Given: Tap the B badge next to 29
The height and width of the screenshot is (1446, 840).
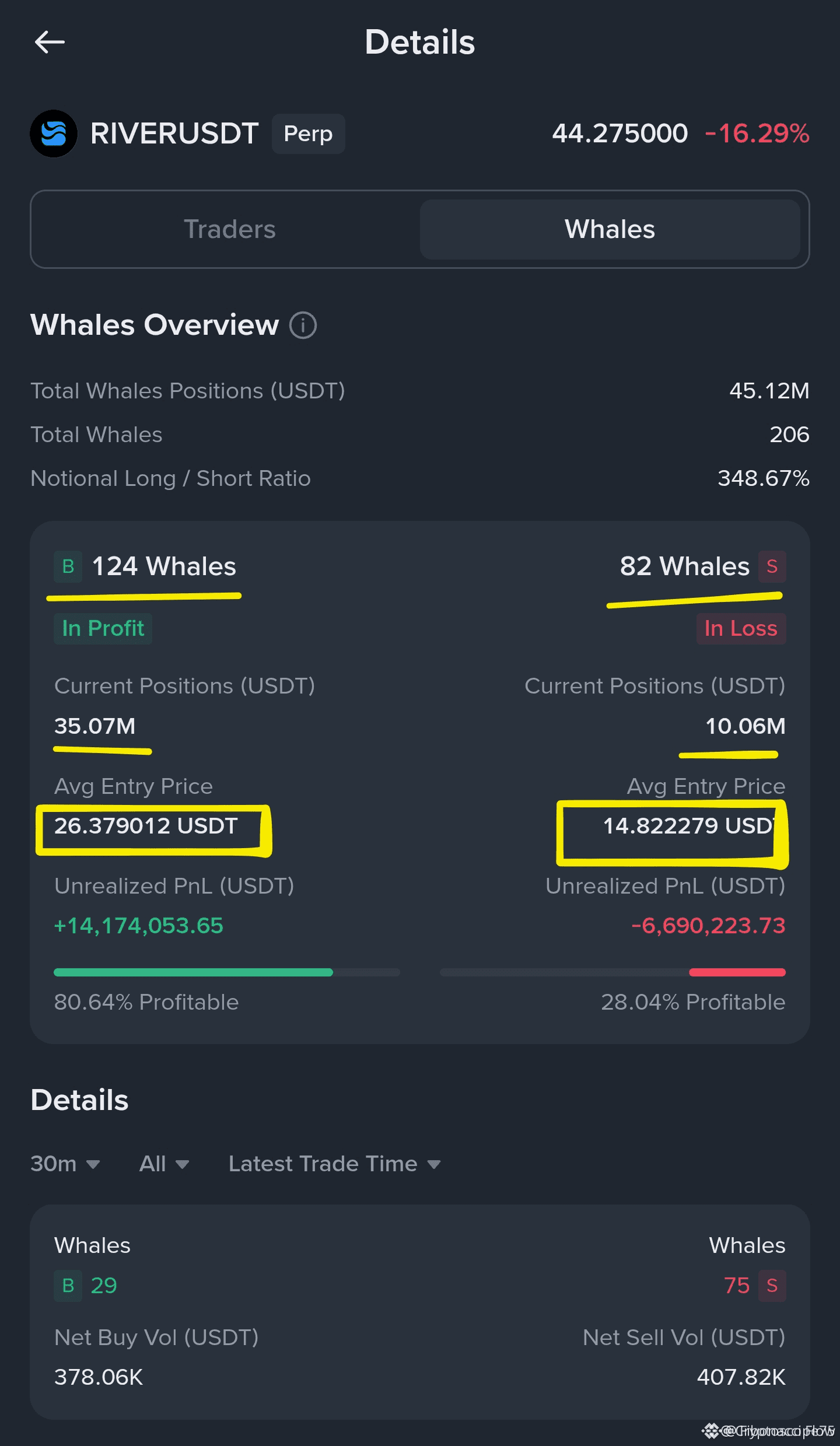Looking at the screenshot, I should [x=68, y=1286].
